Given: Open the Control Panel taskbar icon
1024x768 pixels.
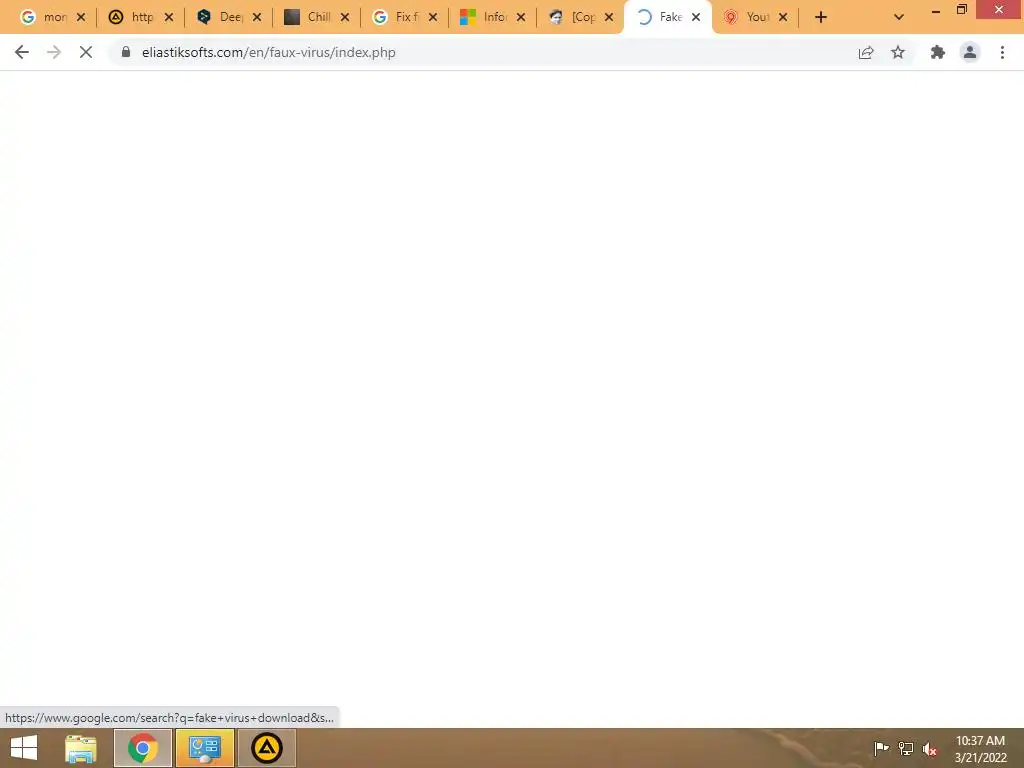Looking at the screenshot, I should (x=205, y=748).
